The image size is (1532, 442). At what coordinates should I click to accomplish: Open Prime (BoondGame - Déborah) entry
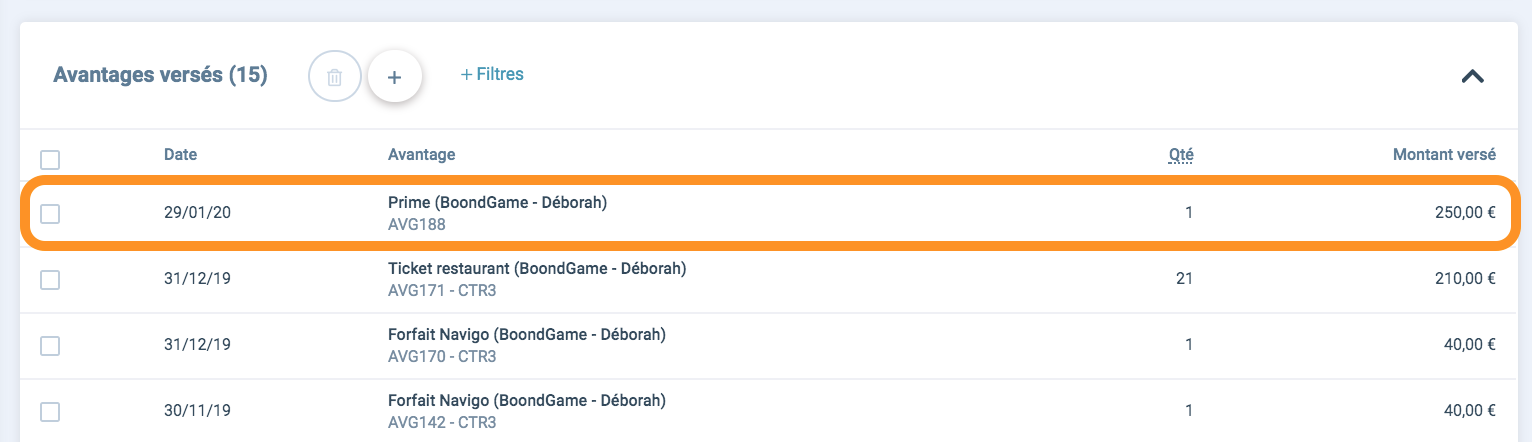tap(497, 202)
